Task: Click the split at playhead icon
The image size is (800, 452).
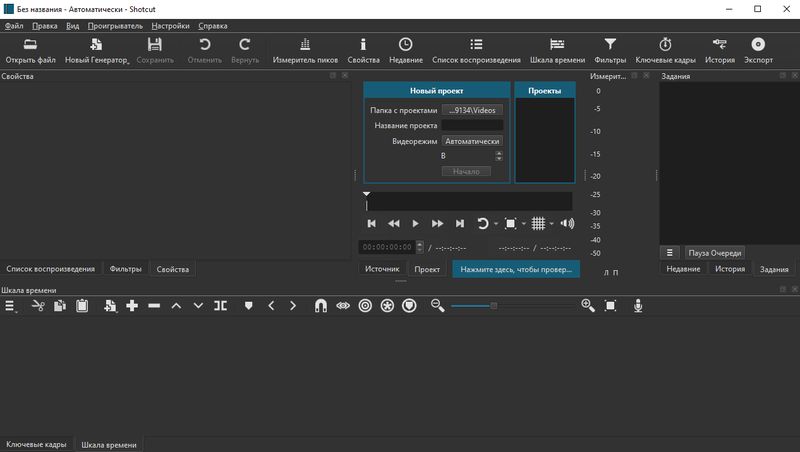Action: (220, 306)
